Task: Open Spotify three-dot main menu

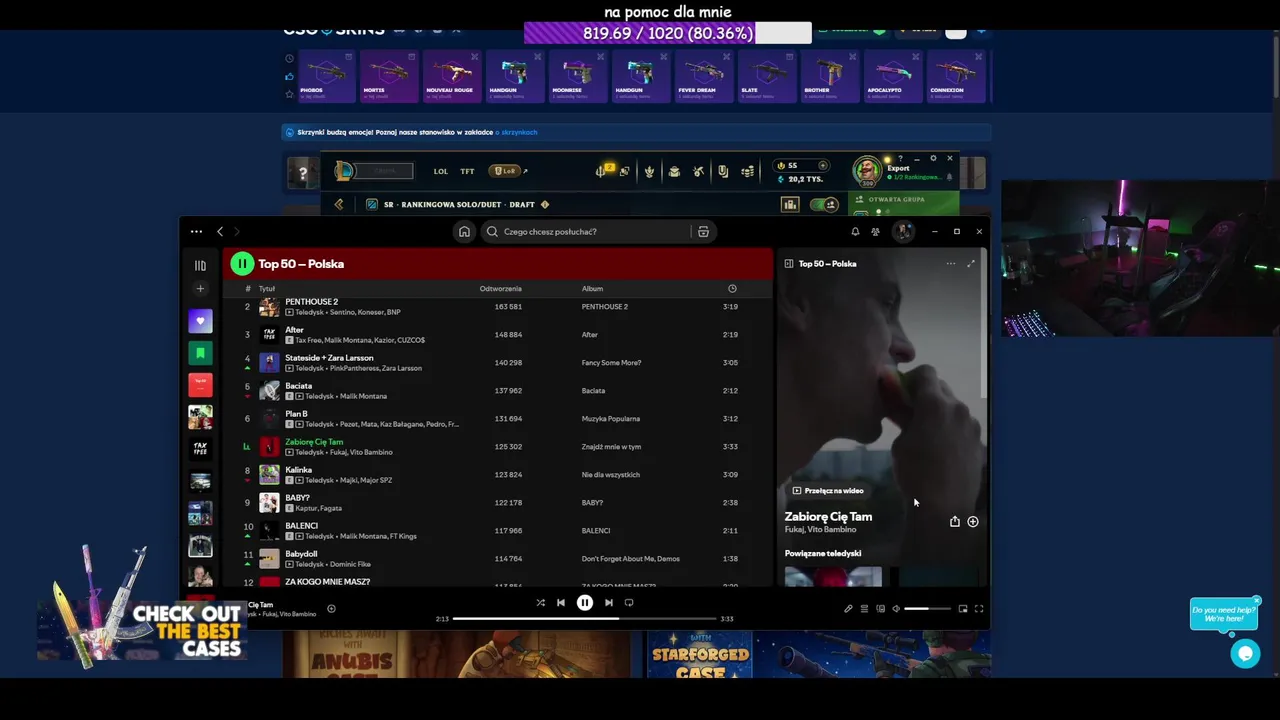Action: click(196, 232)
